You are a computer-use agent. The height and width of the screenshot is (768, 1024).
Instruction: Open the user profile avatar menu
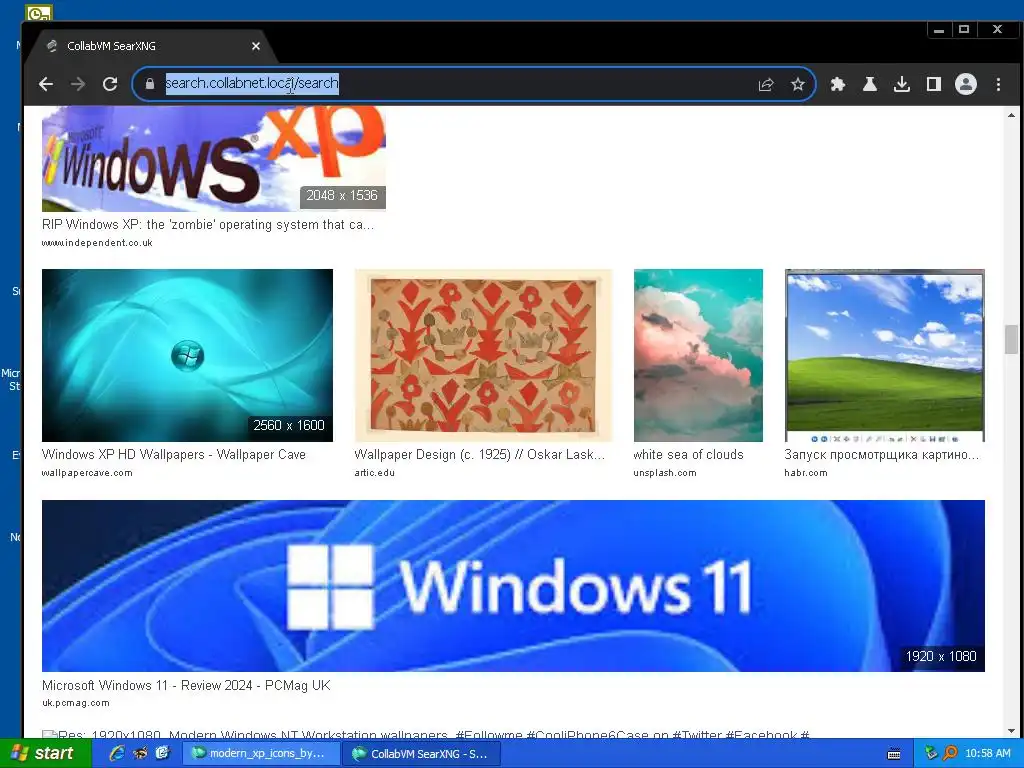965,84
